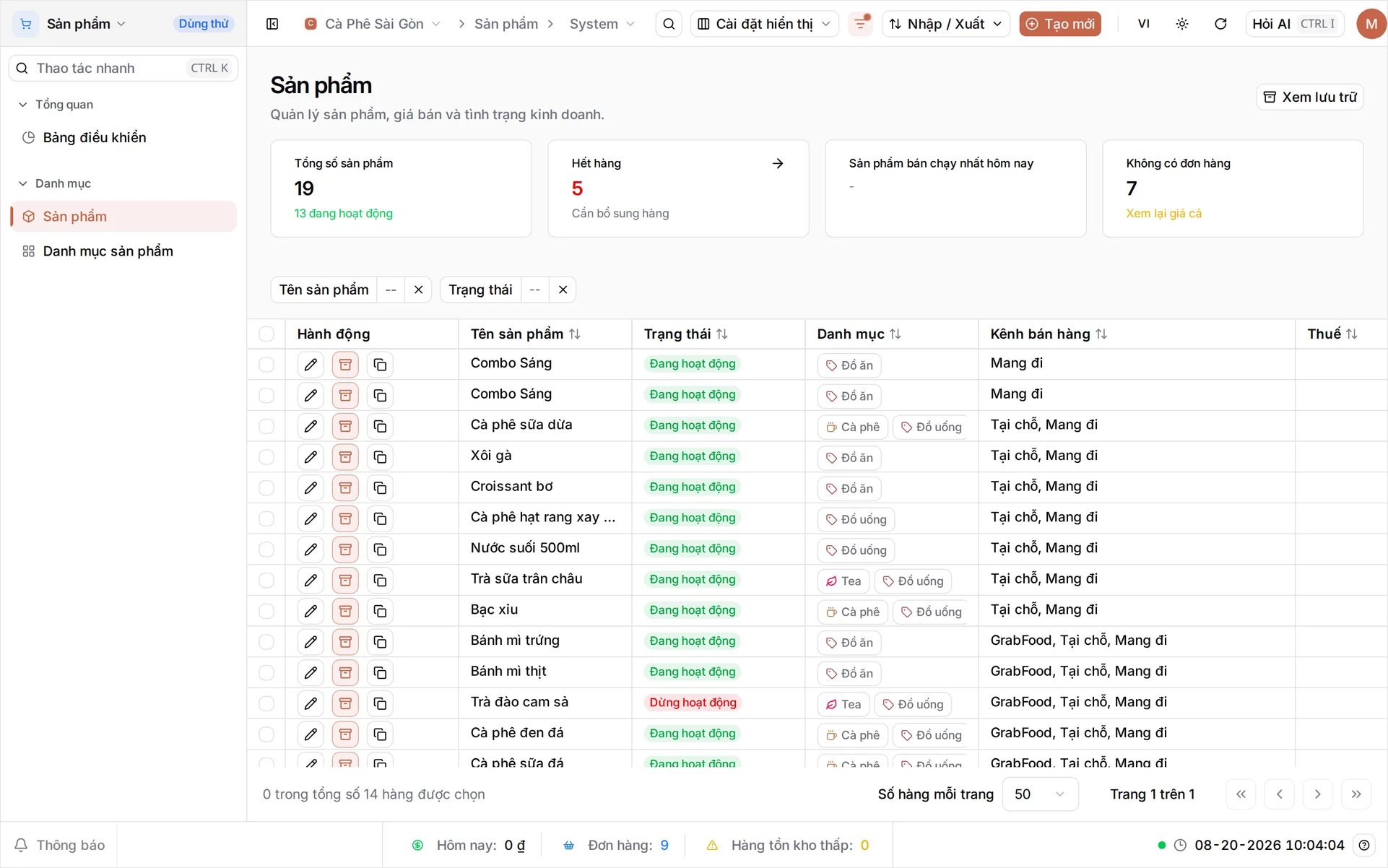
Task: Check the Trà sữa trân châu row checkbox
Action: pos(266,581)
